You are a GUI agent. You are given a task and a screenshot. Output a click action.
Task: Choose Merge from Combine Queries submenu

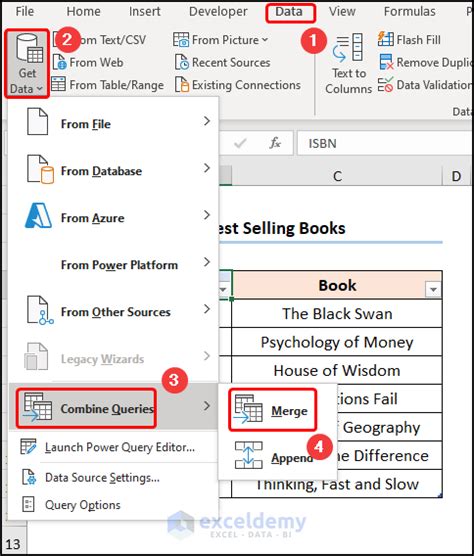(x=272, y=410)
